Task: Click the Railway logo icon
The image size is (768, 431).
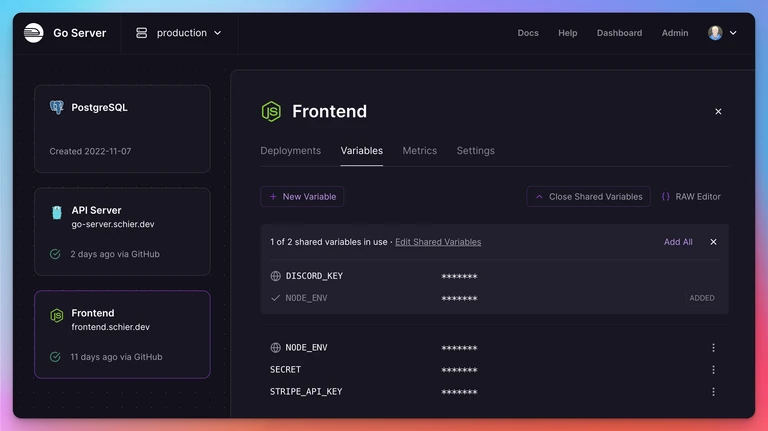Action: coord(34,33)
